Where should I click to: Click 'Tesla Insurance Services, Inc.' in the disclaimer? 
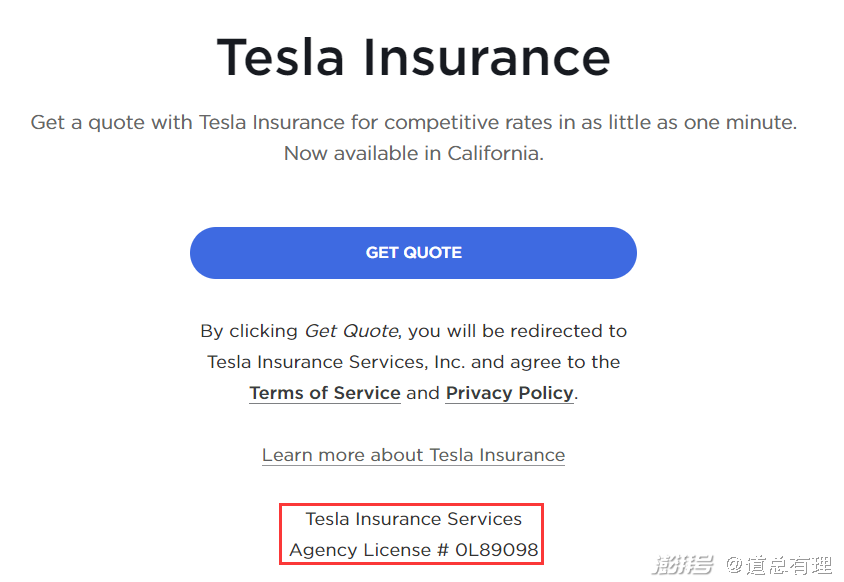(336, 362)
